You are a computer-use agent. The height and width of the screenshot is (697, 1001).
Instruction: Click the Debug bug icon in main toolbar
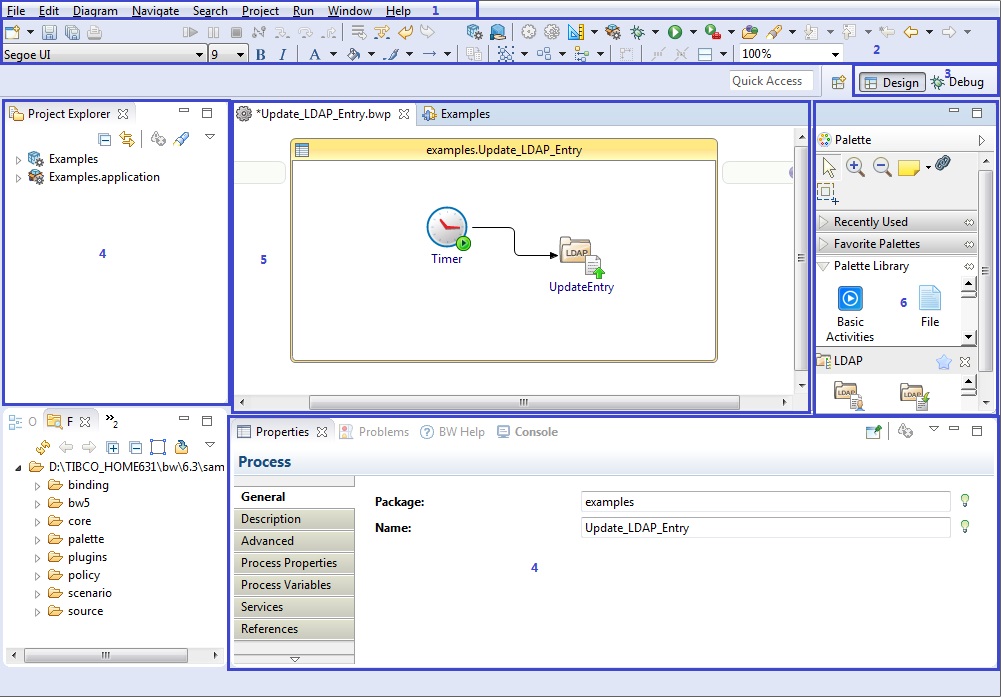tap(637, 32)
